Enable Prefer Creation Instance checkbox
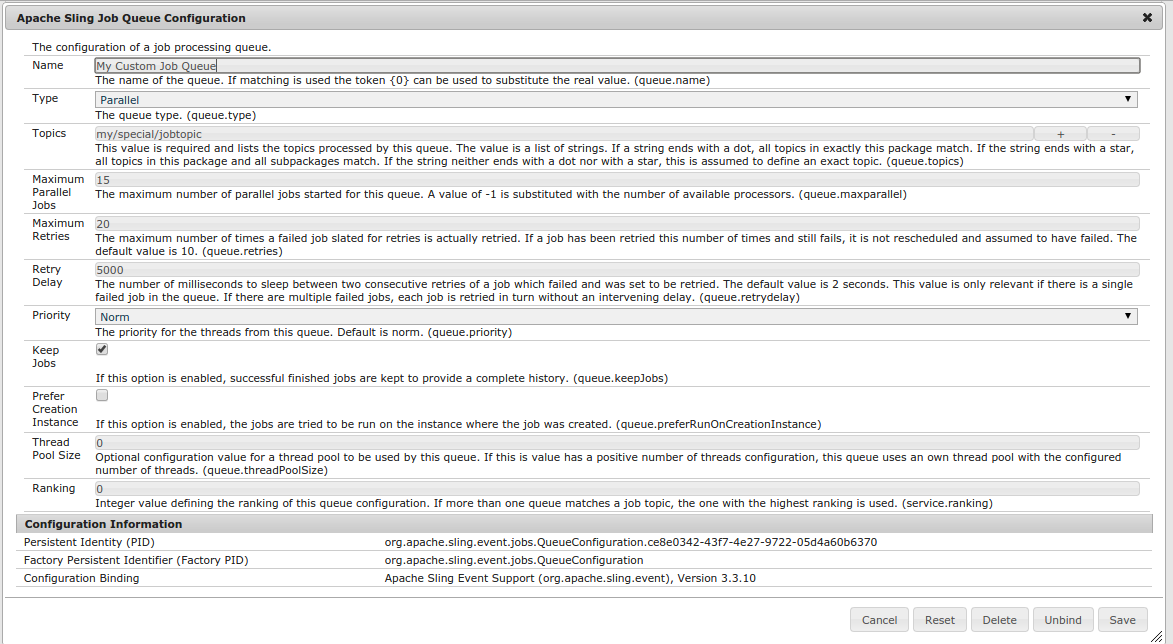This screenshot has height=644, width=1173. (102, 395)
